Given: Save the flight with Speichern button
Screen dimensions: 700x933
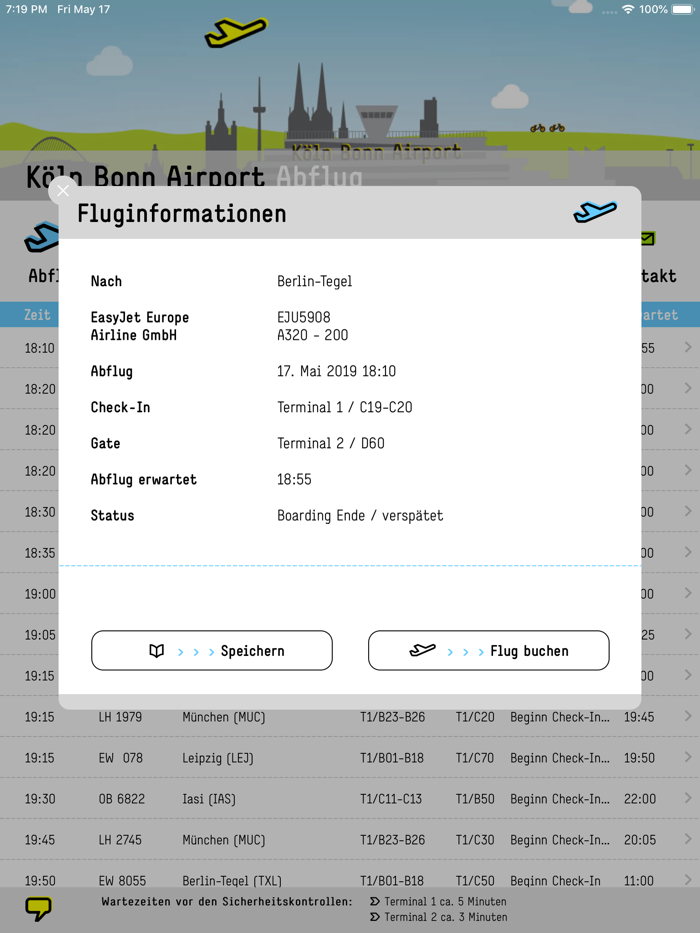Looking at the screenshot, I should click(x=211, y=650).
